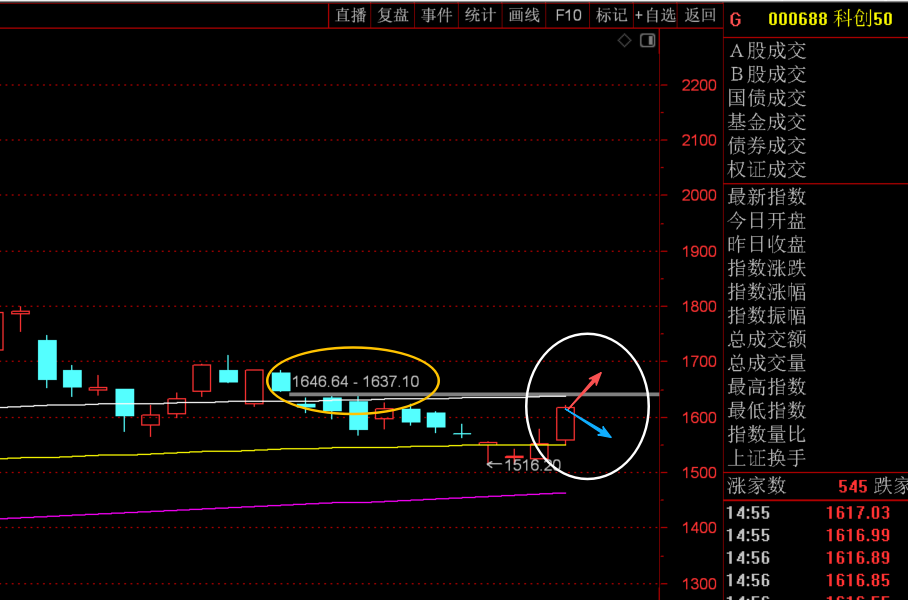
Task: Select the 指数量比 label
Action: tap(767, 434)
